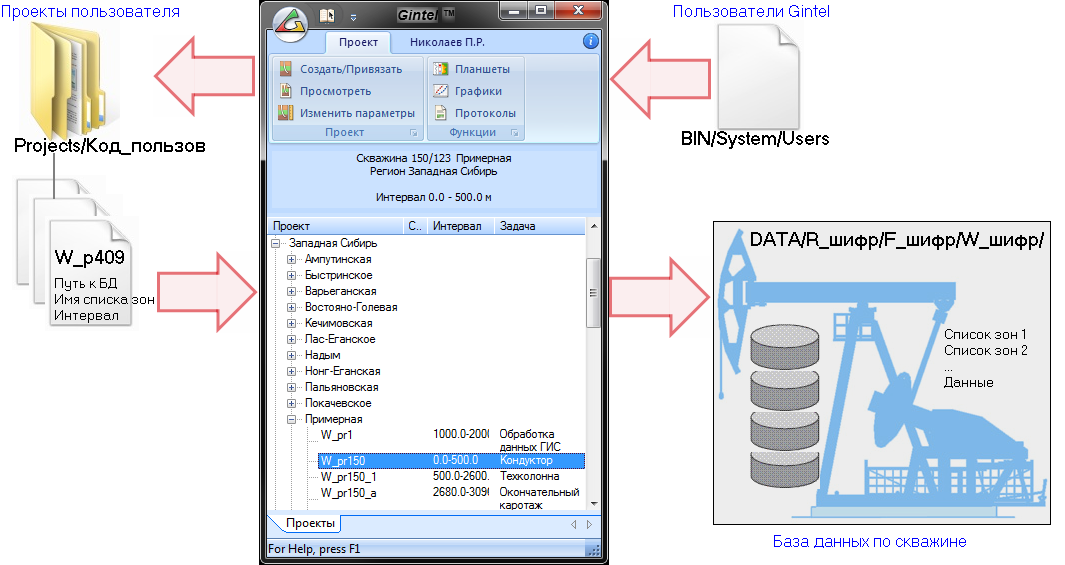
Task: Expand the Варьеганская node
Action: (x=291, y=291)
